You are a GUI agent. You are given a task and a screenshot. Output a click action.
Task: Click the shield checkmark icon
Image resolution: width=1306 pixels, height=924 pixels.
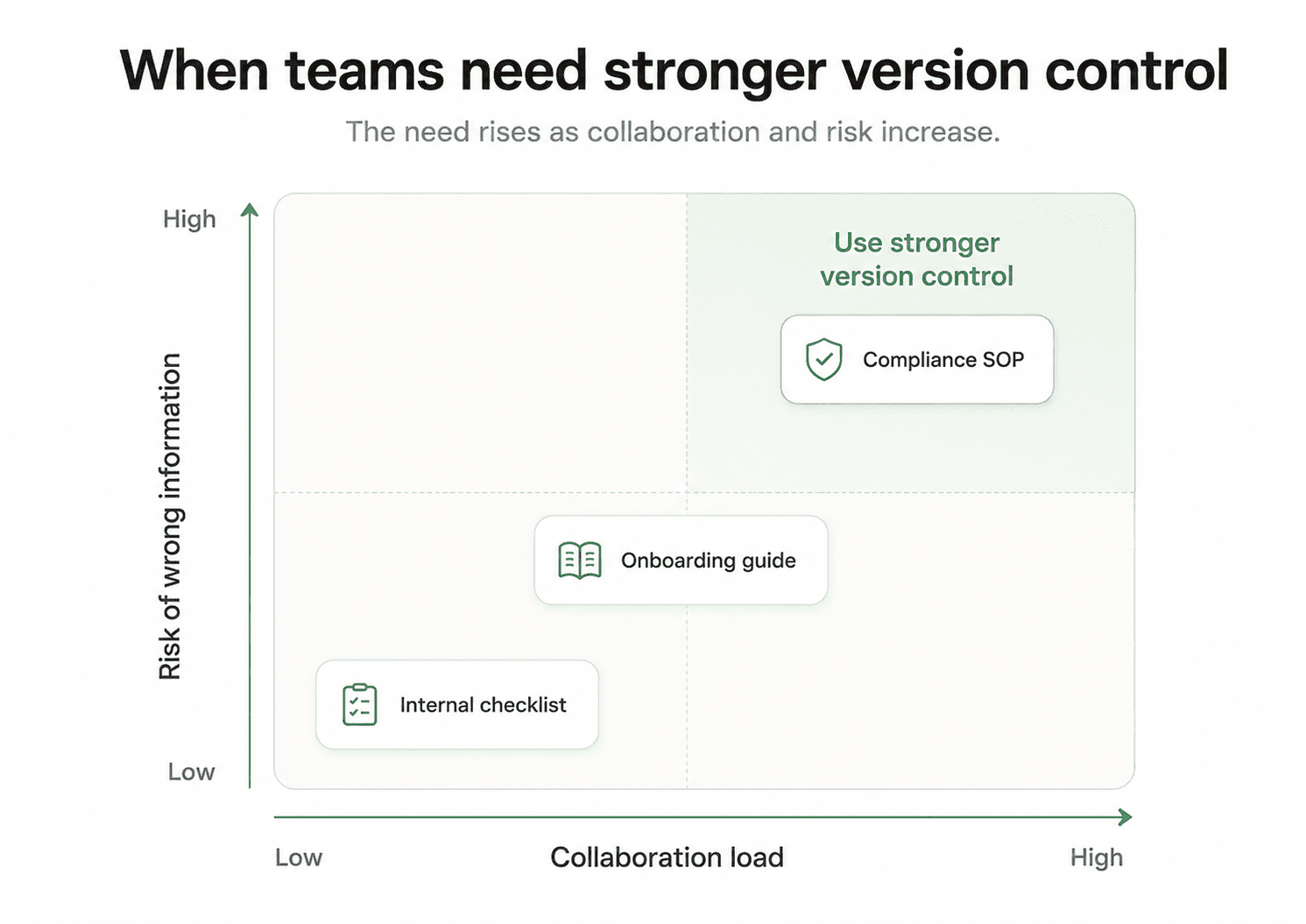[x=823, y=359]
